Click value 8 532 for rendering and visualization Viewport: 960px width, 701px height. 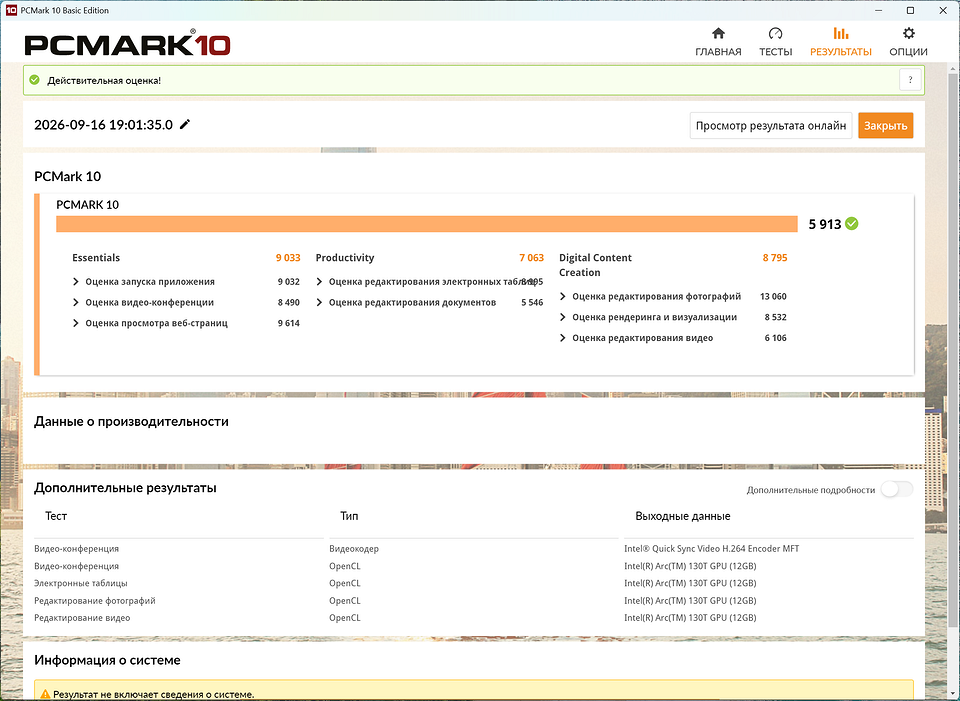[776, 317]
